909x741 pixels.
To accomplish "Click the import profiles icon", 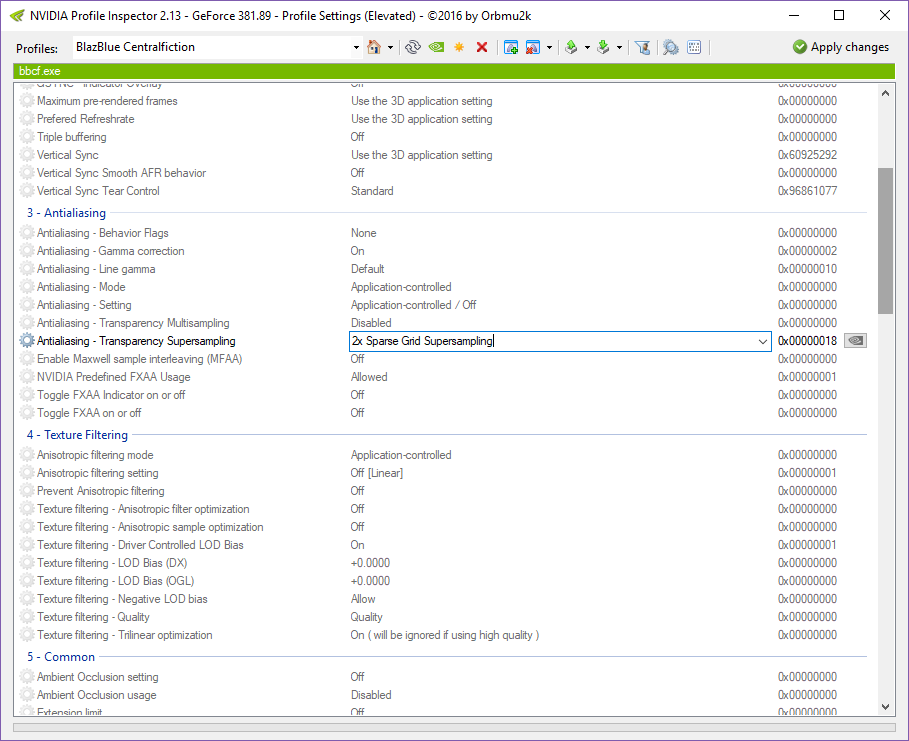I will 603,47.
